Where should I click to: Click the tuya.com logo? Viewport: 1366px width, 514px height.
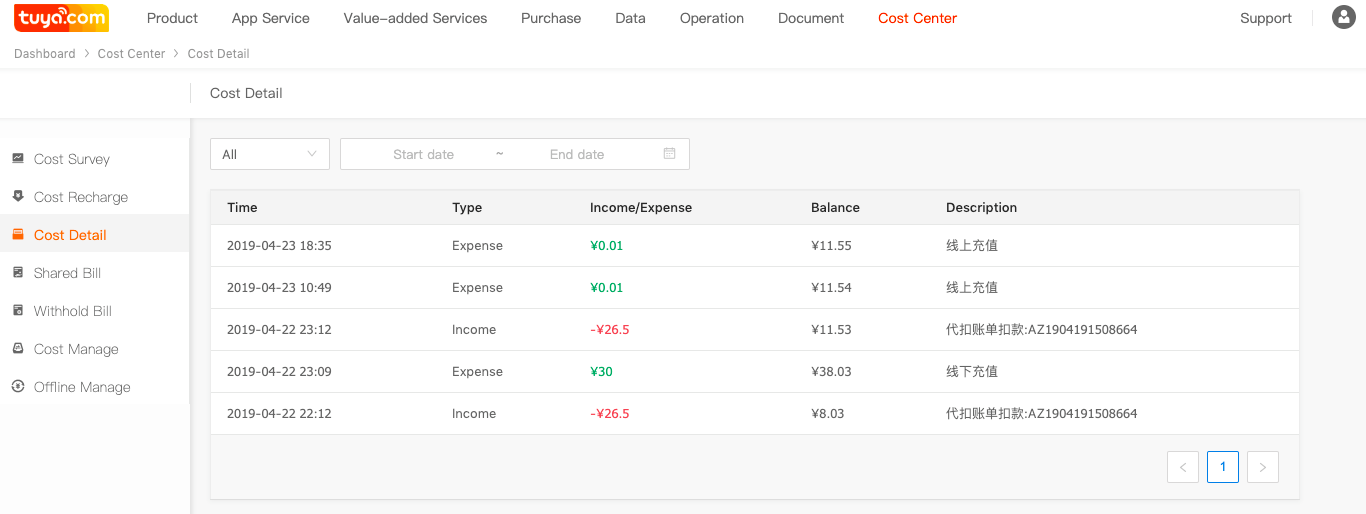(62, 18)
